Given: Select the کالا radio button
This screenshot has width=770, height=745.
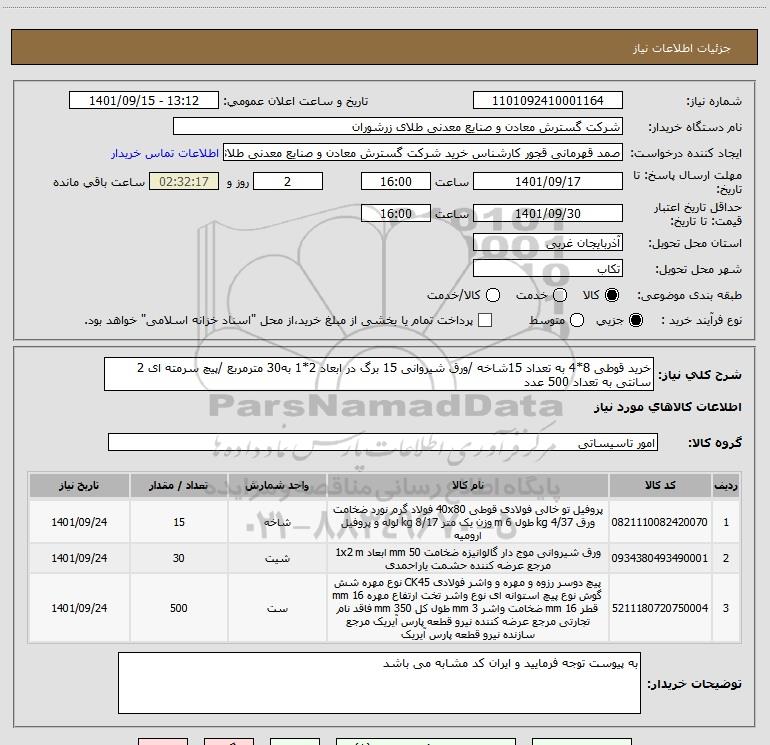Looking at the screenshot, I should click(x=612, y=295).
